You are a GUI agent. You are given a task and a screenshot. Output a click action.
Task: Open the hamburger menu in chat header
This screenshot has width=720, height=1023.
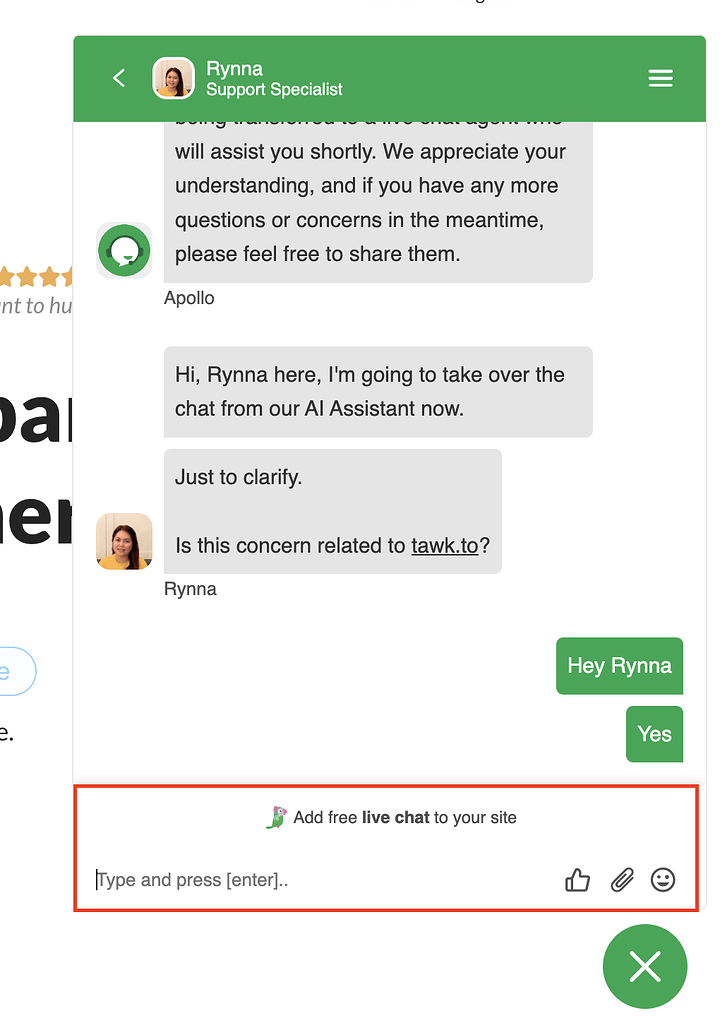pos(660,78)
